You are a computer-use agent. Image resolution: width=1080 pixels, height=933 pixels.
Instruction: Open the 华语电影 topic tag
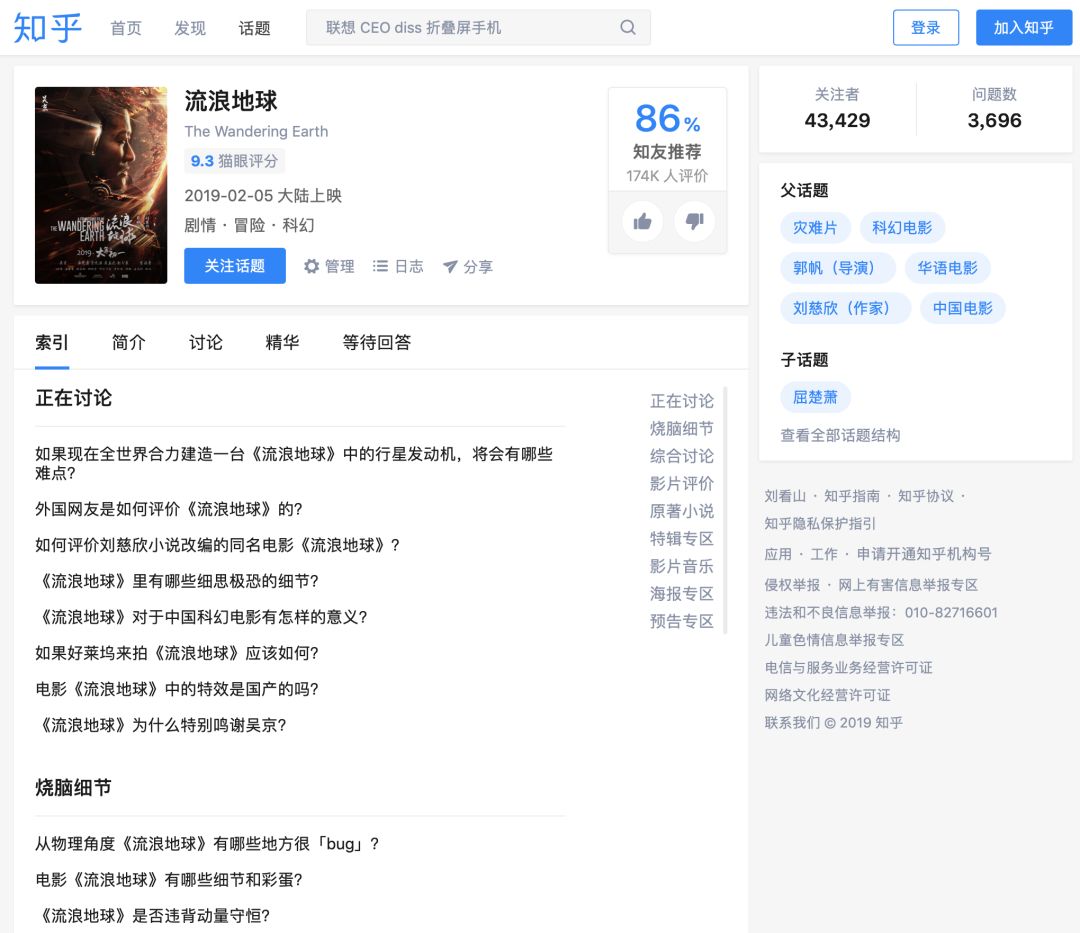(x=948, y=268)
